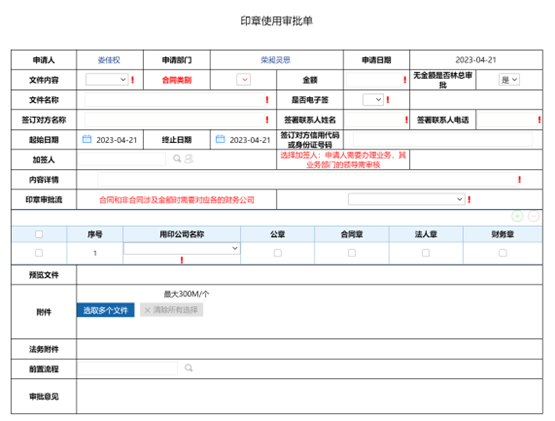Click the 审批意见 label
Viewport: 555px width, 421px height.
tap(44, 397)
